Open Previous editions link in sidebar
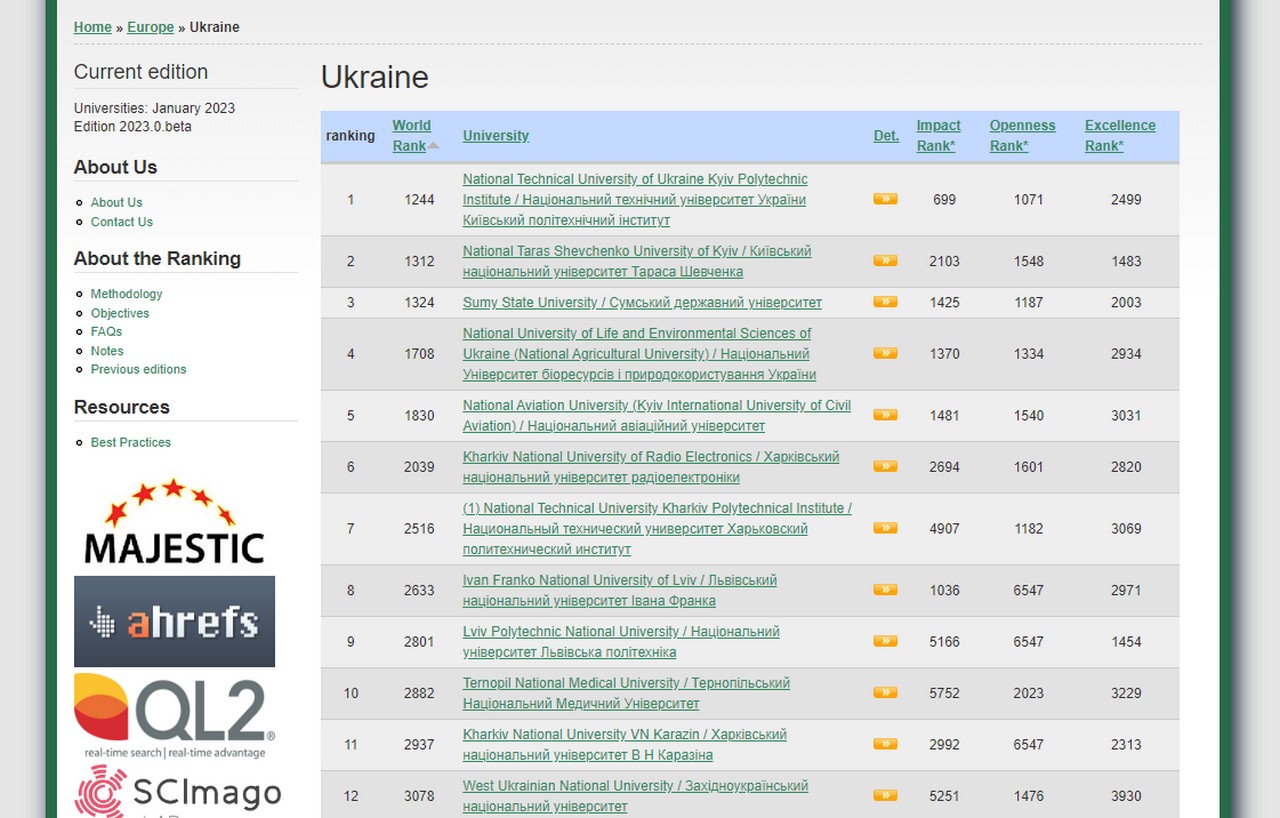The height and width of the screenshot is (818, 1280). (138, 369)
